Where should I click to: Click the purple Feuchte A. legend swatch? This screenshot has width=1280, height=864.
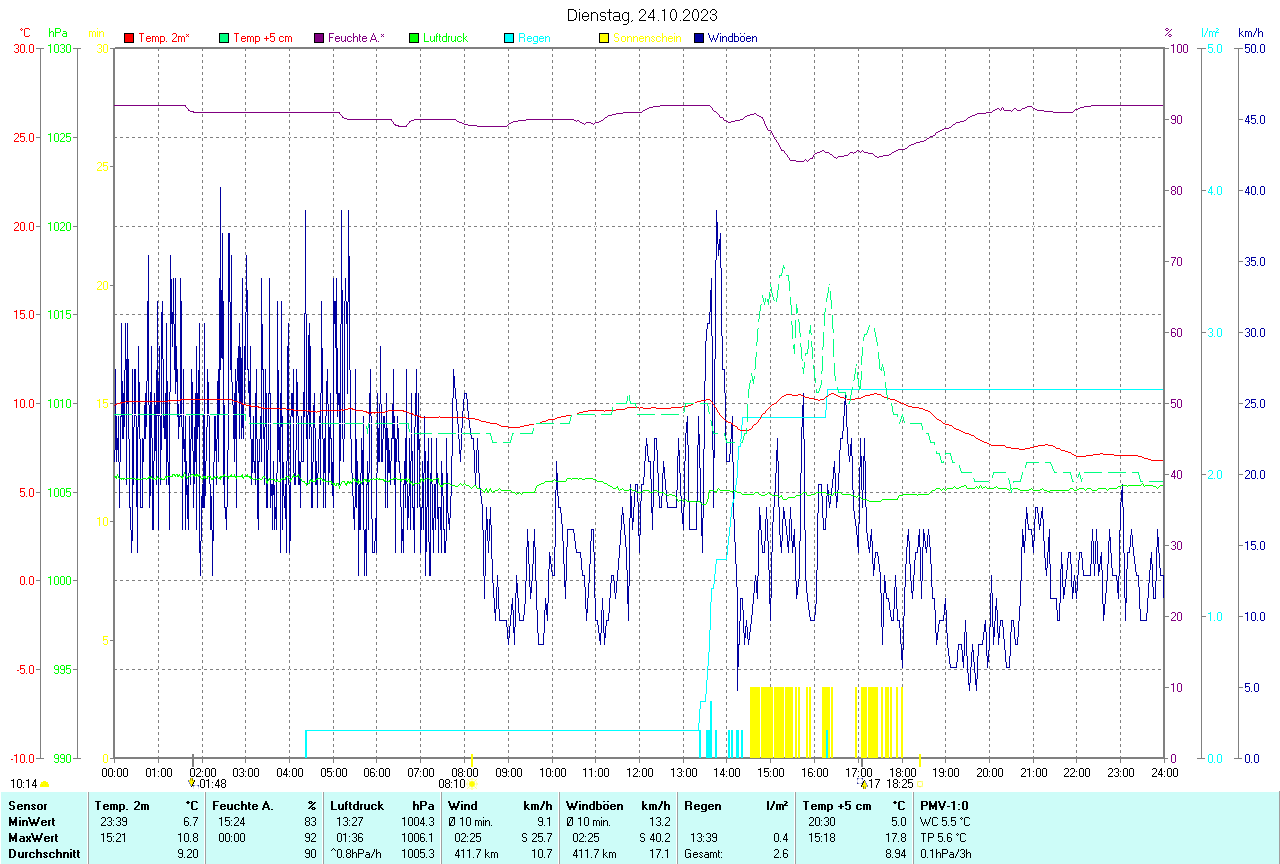319,38
